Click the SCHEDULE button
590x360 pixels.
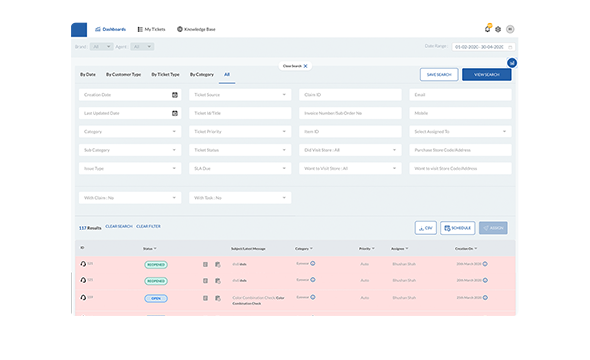click(458, 228)
